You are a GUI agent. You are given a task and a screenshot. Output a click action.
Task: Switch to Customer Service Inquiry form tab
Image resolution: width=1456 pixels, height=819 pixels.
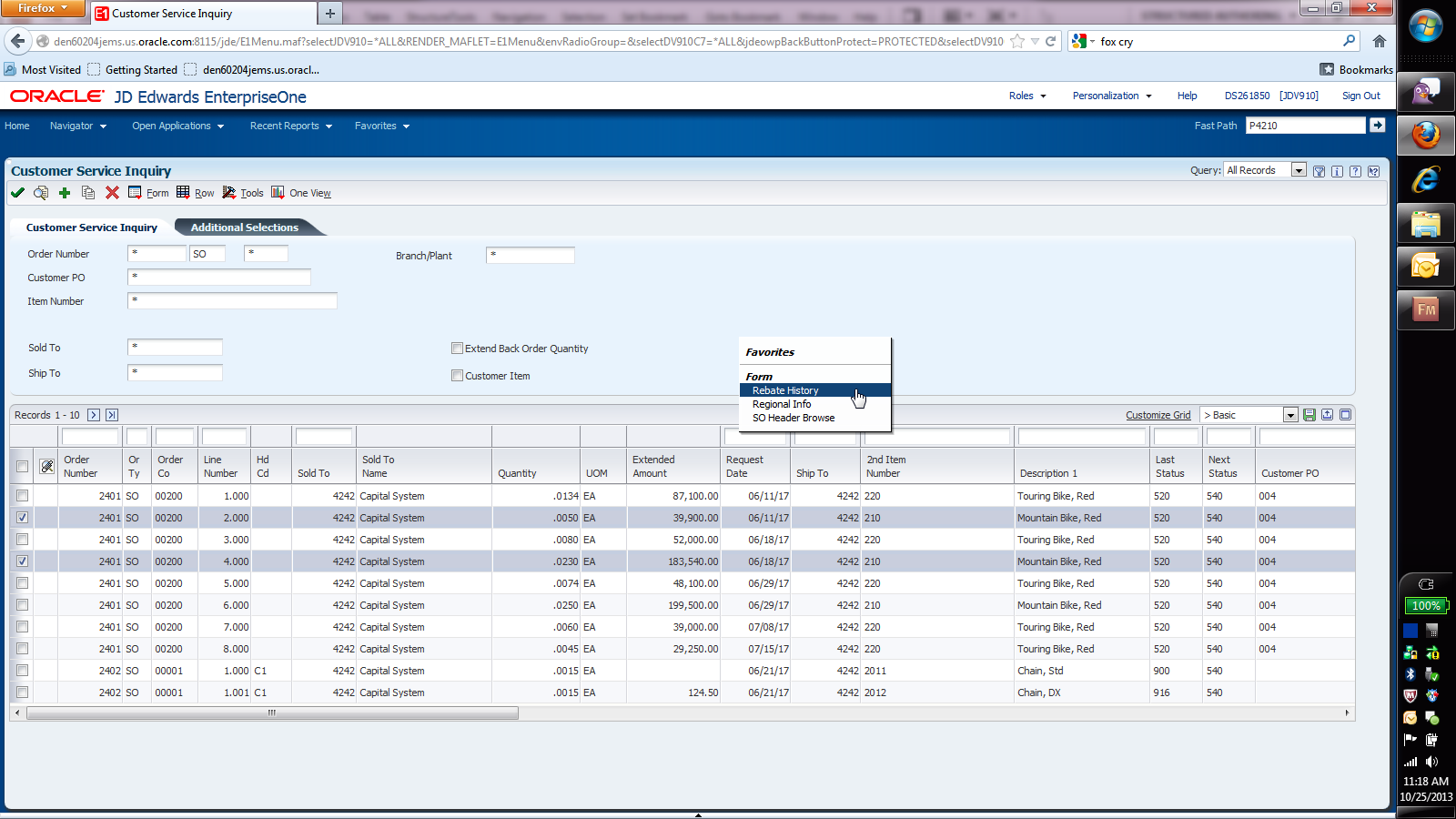[91, 227]
